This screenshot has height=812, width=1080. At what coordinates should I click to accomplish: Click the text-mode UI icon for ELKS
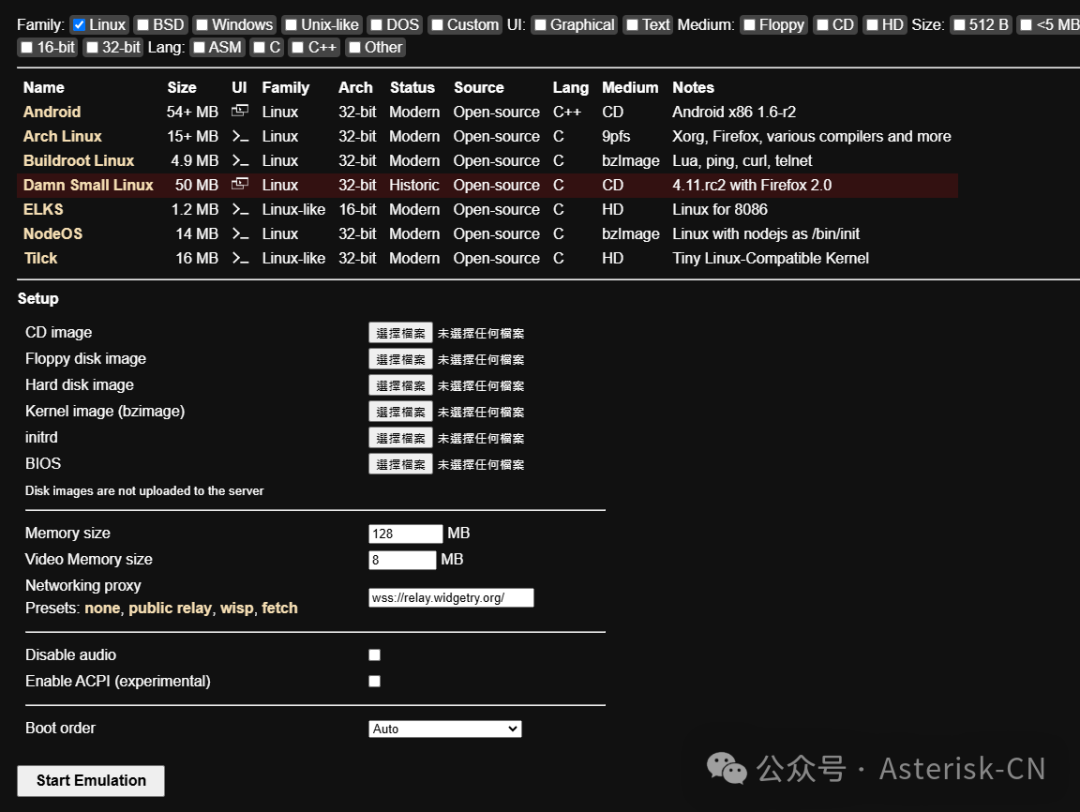pos(240,209)
